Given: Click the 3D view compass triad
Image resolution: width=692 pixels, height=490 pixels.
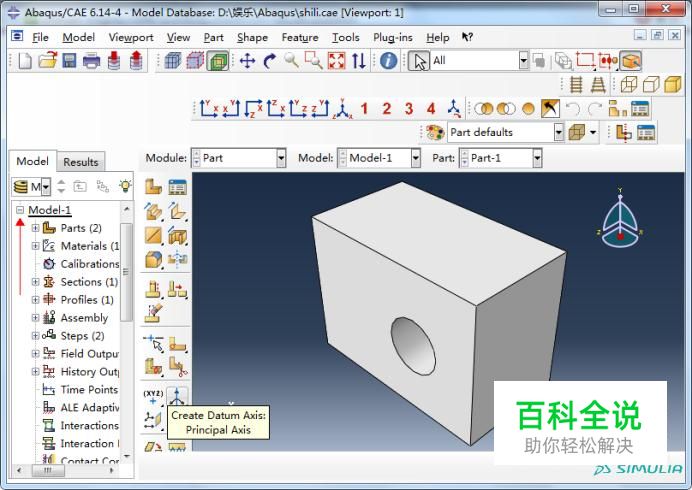Looking at the screenshot, I should [x=620, y=219].
